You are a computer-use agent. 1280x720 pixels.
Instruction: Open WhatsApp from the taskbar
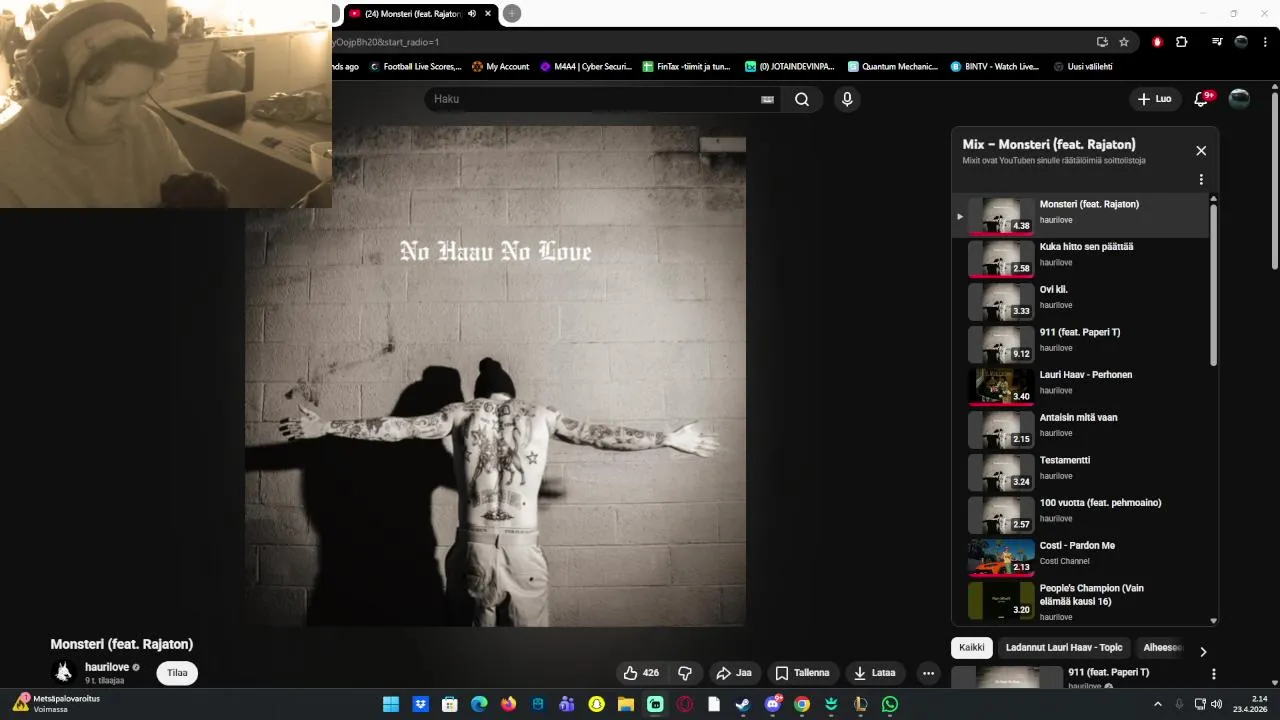[890, 704]
